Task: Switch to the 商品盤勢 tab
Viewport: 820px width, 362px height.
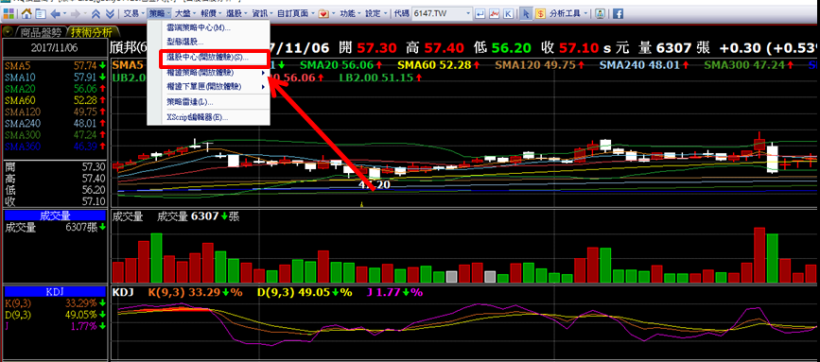Action: click(40, 32)
